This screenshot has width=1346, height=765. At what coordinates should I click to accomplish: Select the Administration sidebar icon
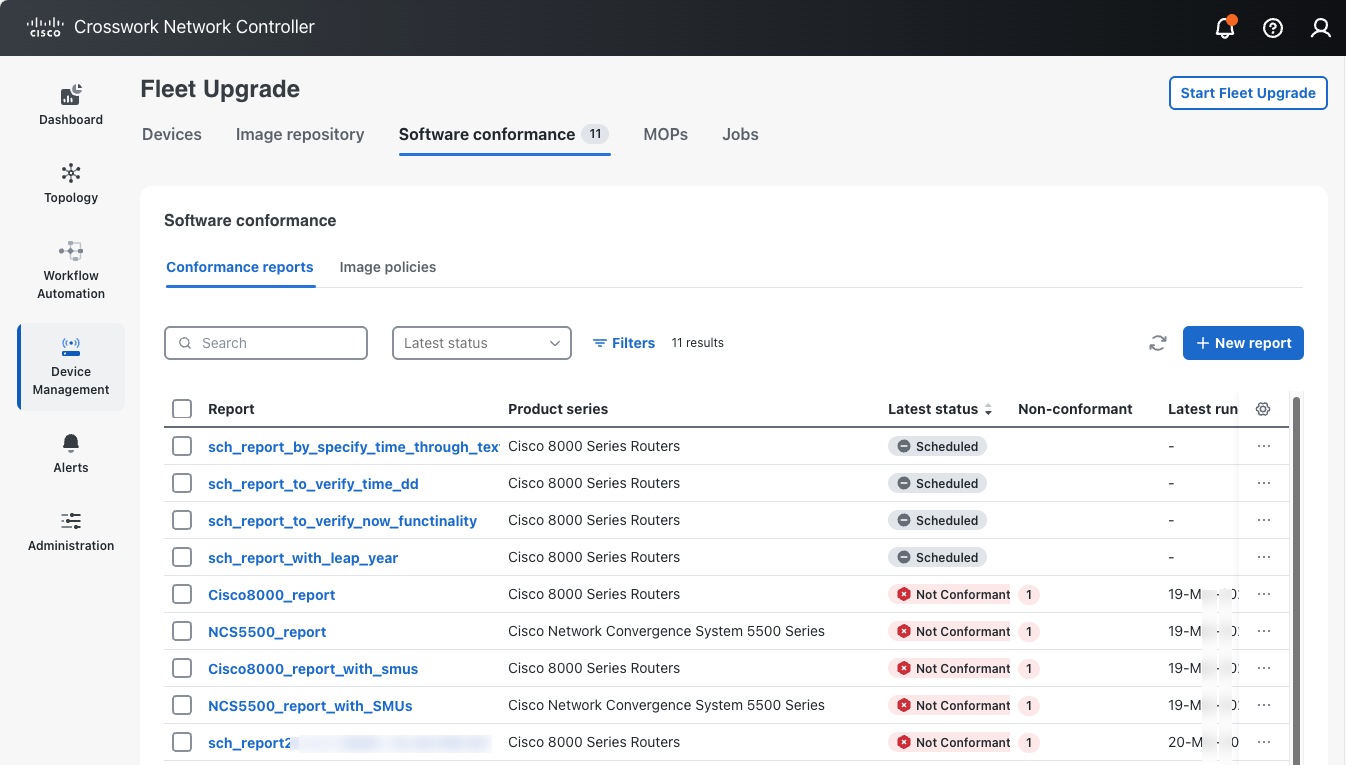point(70,531)
